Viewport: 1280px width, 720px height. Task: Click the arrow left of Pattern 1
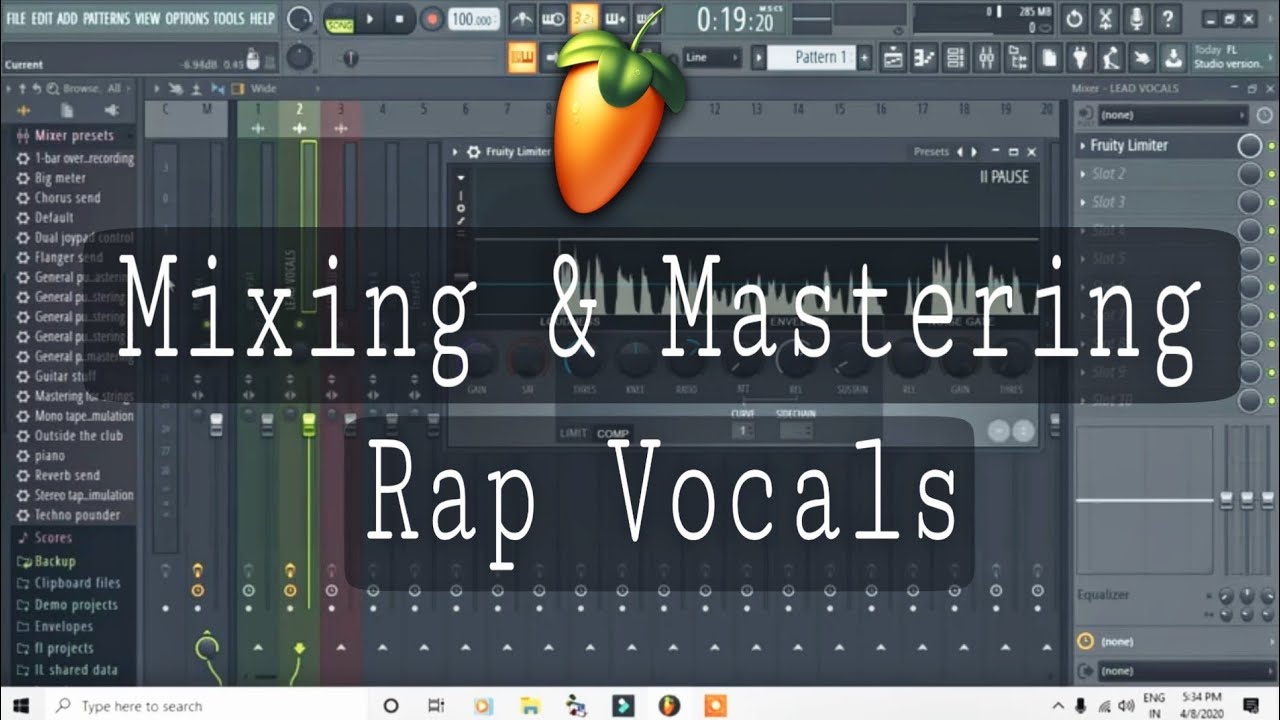(x=759, y=57)
